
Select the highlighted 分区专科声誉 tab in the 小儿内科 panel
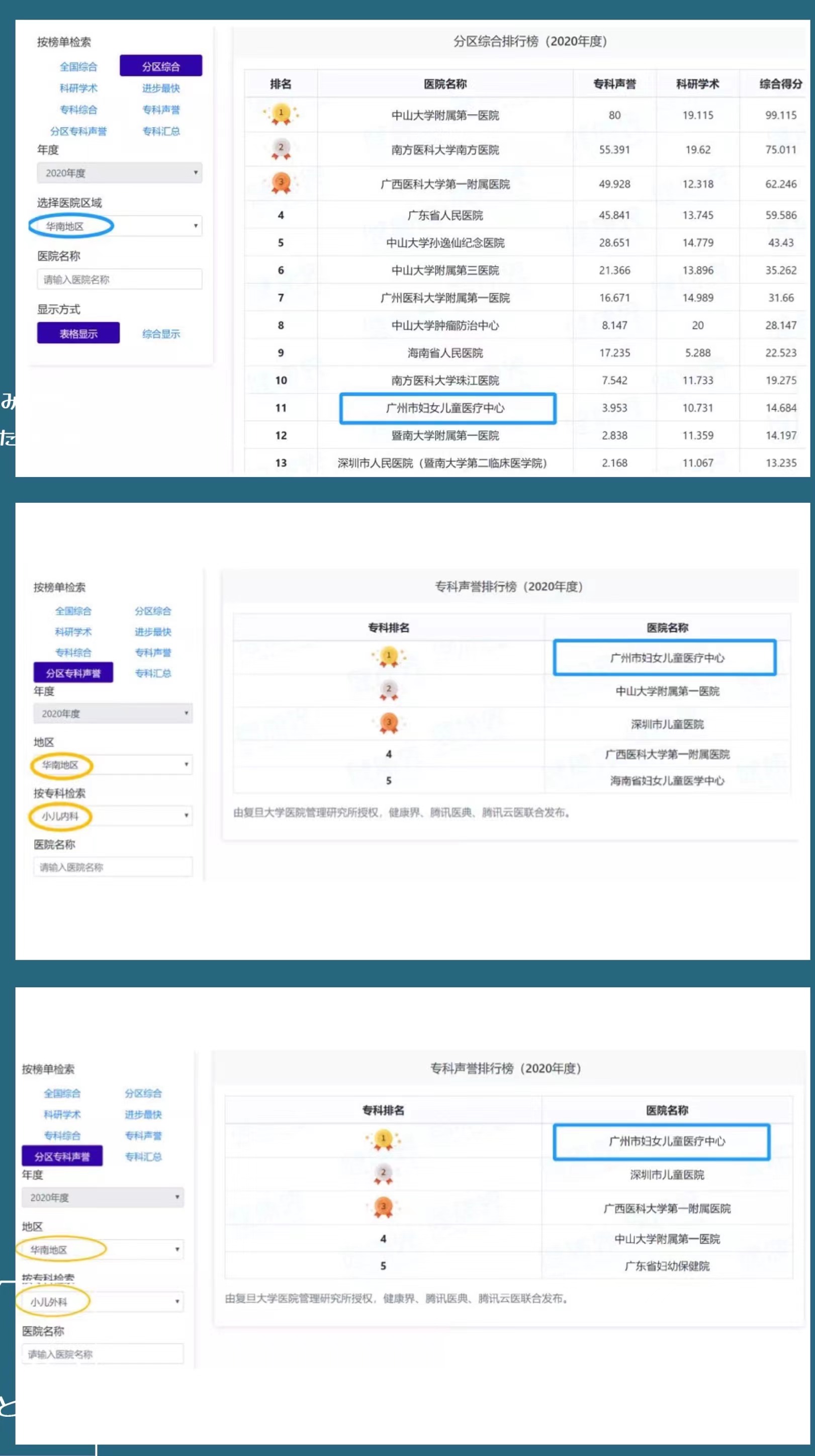(x=73, y=673)
